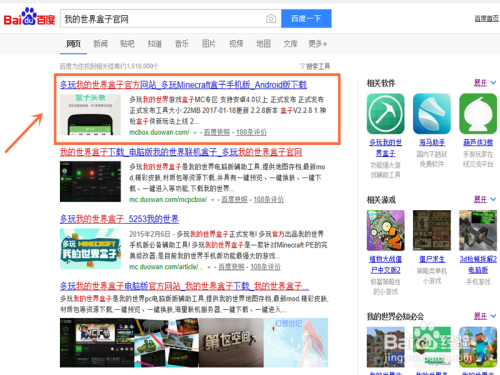Click the Baidu logo
The width and height of the screenshot is (500, 375).
click(x=29, y=17)
